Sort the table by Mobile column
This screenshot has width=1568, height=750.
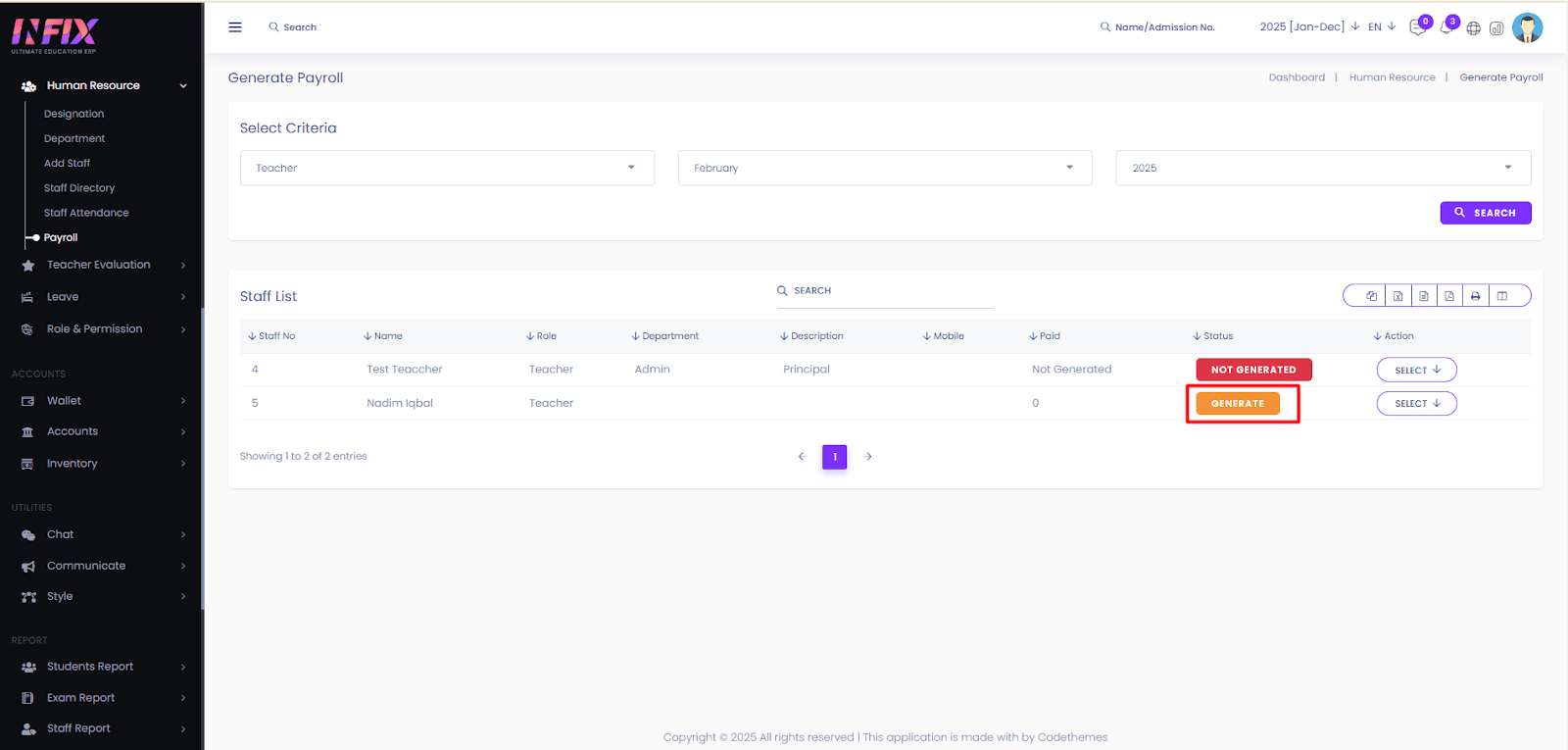tap(944, 336)
